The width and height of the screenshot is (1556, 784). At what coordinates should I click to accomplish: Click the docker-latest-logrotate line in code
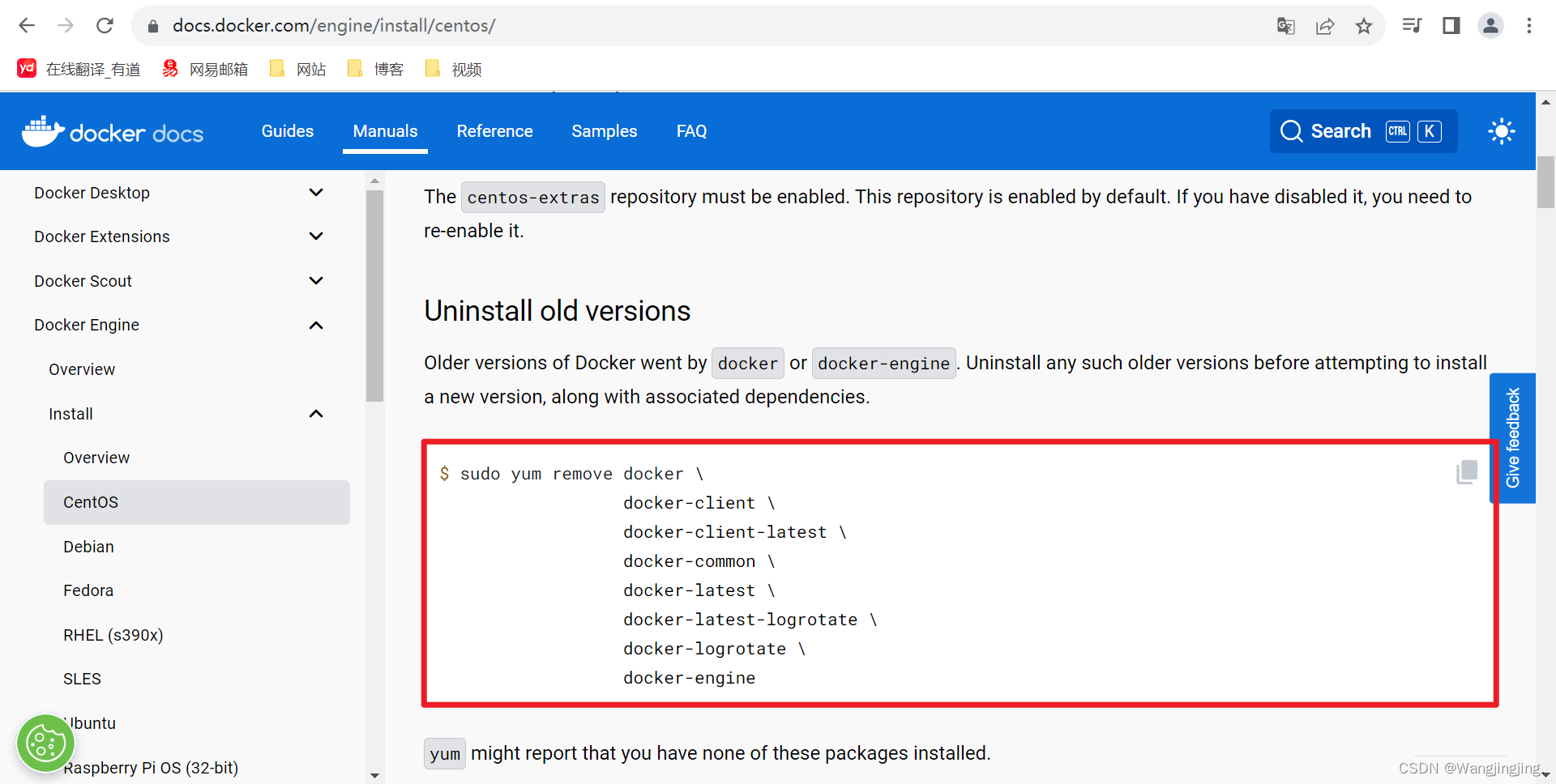click(x=750, y=620)
